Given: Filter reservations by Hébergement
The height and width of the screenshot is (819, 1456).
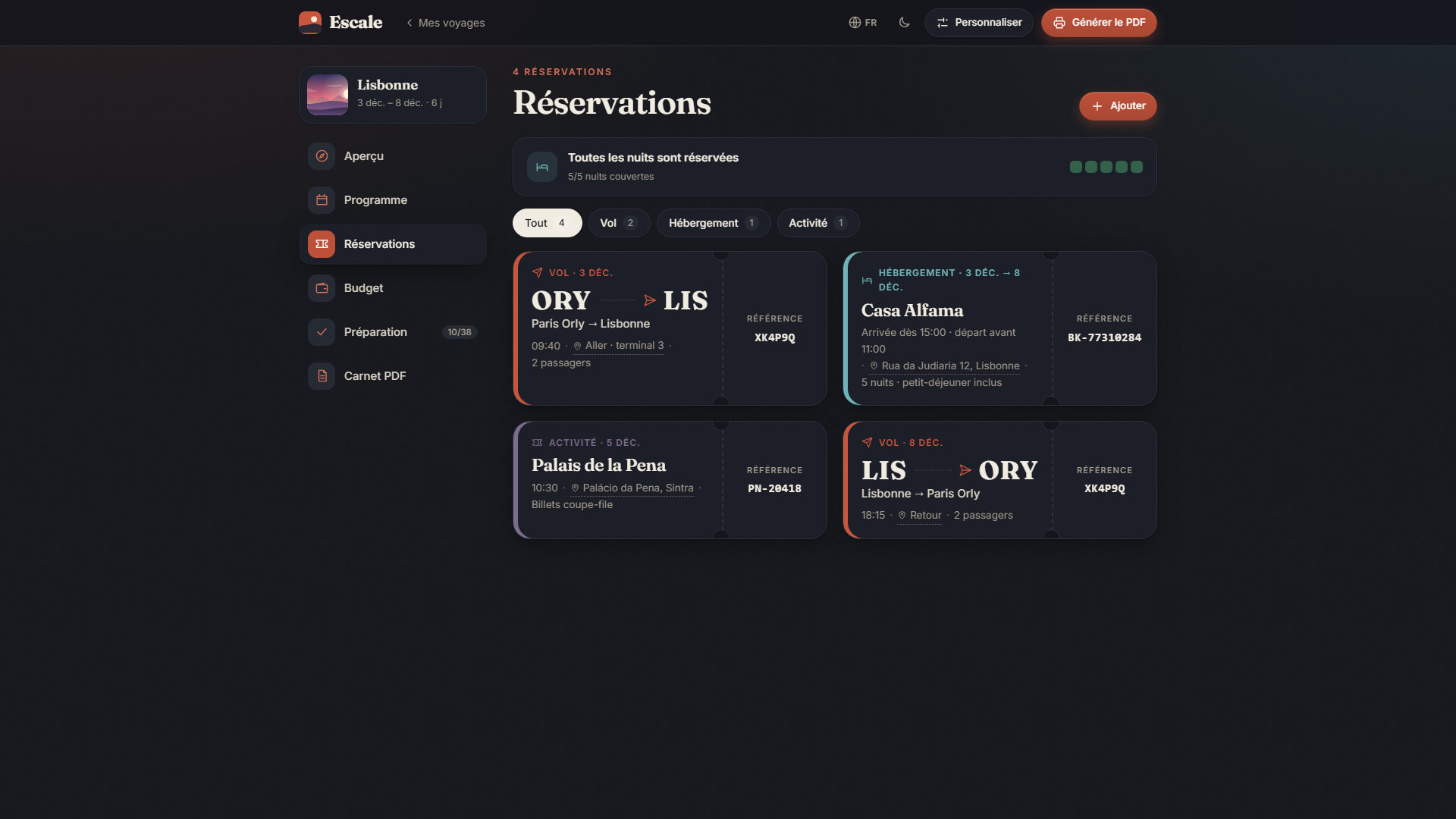Looking at the screenshot, I should (714, 223).
